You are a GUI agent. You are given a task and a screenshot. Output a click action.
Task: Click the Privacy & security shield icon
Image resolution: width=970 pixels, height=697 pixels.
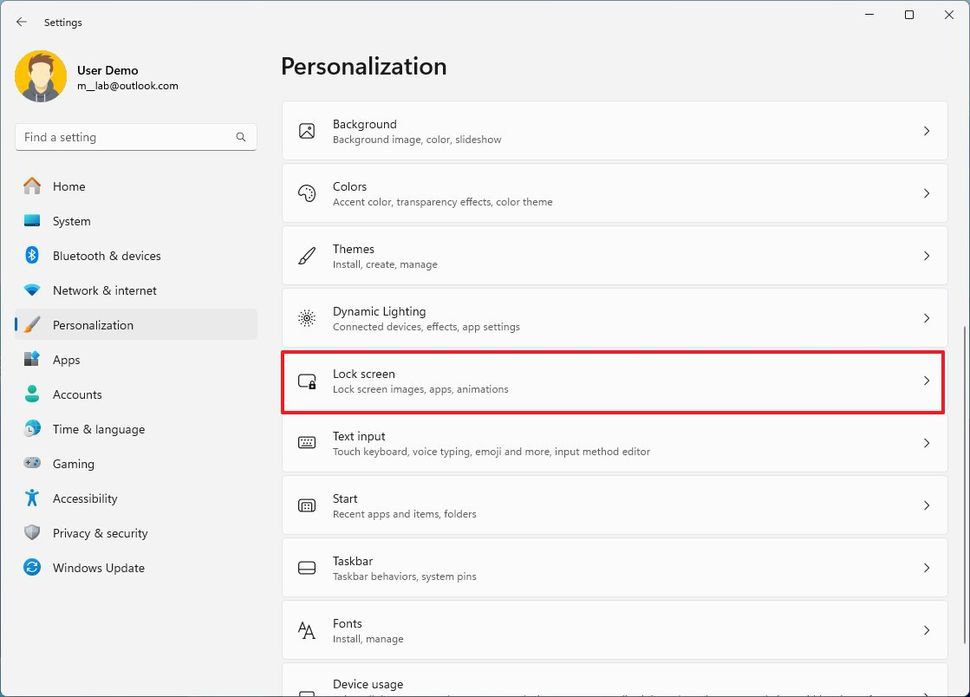(33, 533)
